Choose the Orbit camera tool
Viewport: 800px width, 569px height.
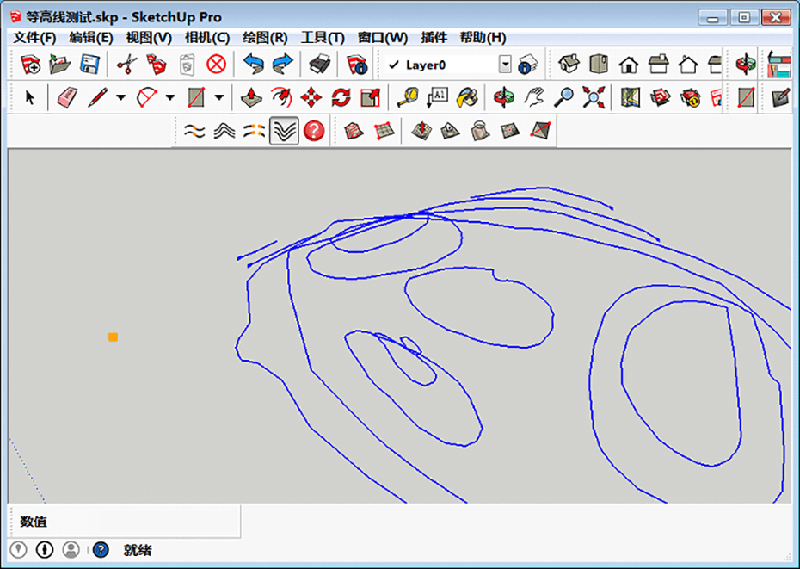coord(503,97)
